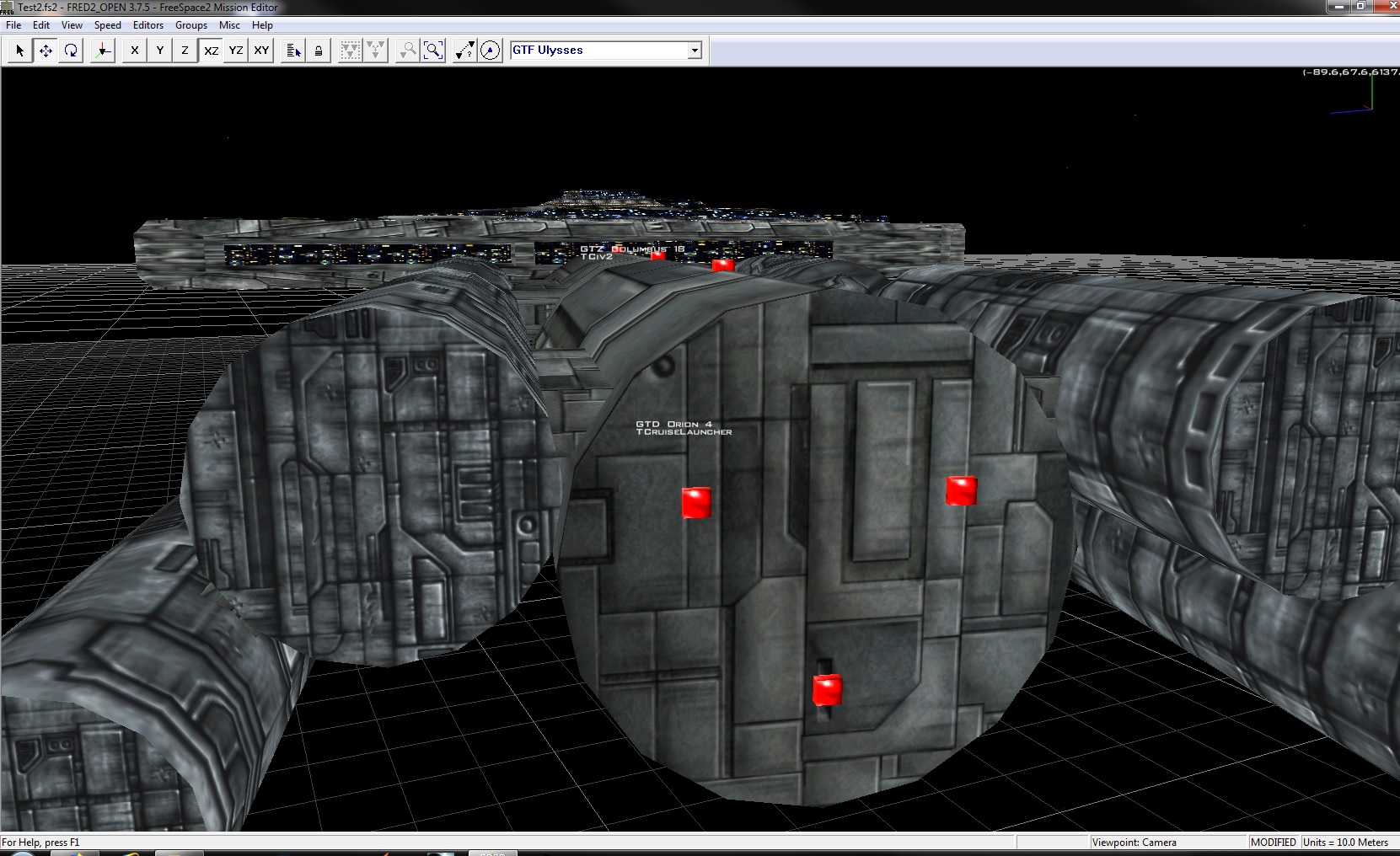Toggle Show Distances icon
1400x856 pixels.
[465, 51]
